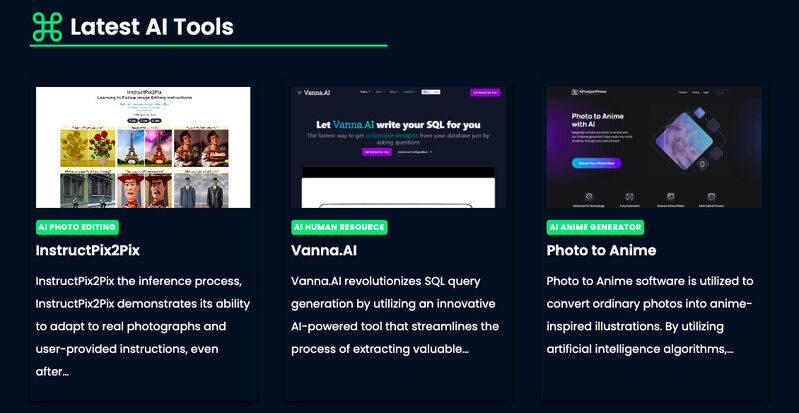Open the InstructPix2Pix preview thumbnail

click(143, 147)
